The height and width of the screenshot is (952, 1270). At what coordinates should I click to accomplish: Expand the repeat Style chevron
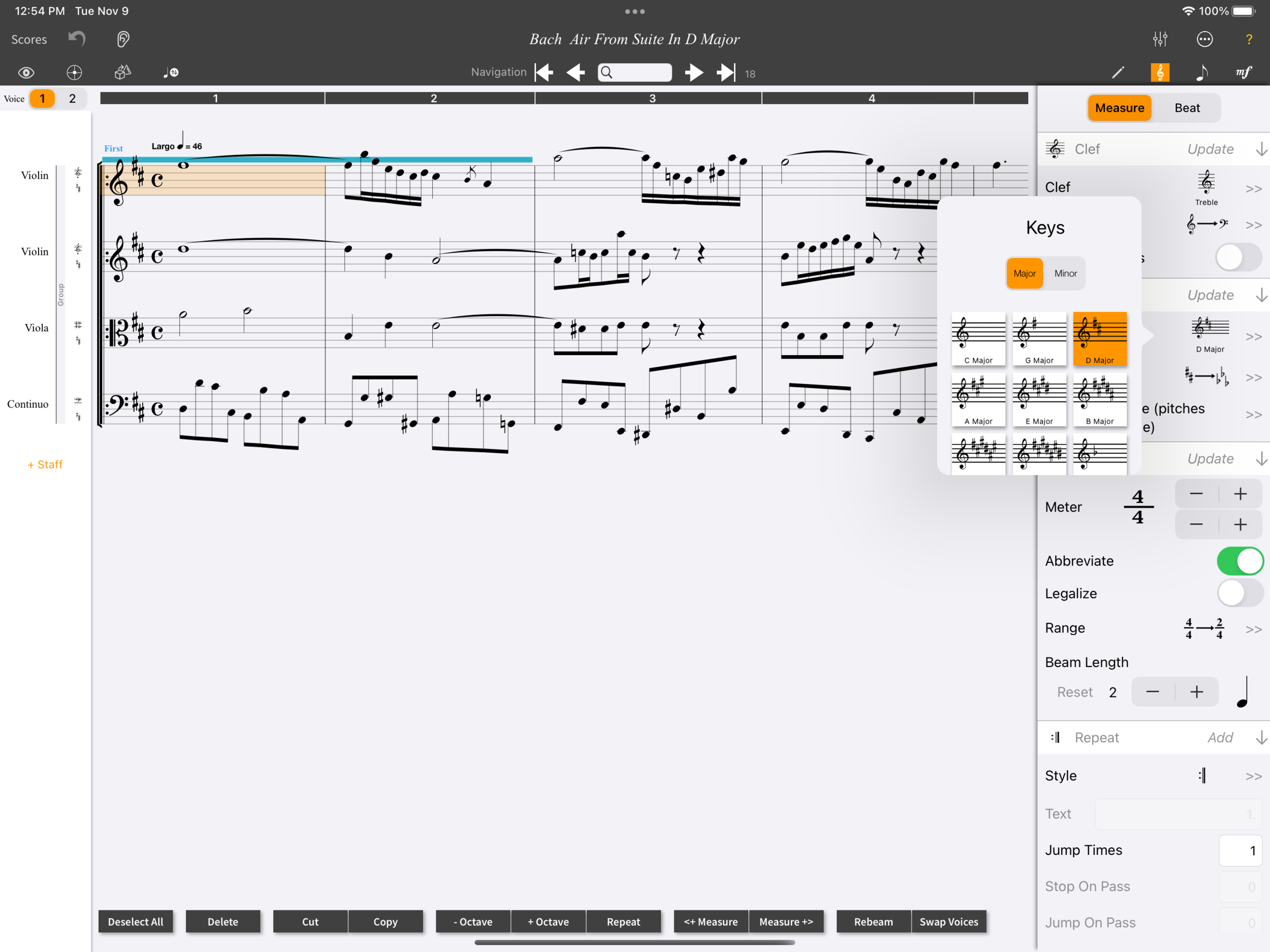click(x=1253, y=776)
